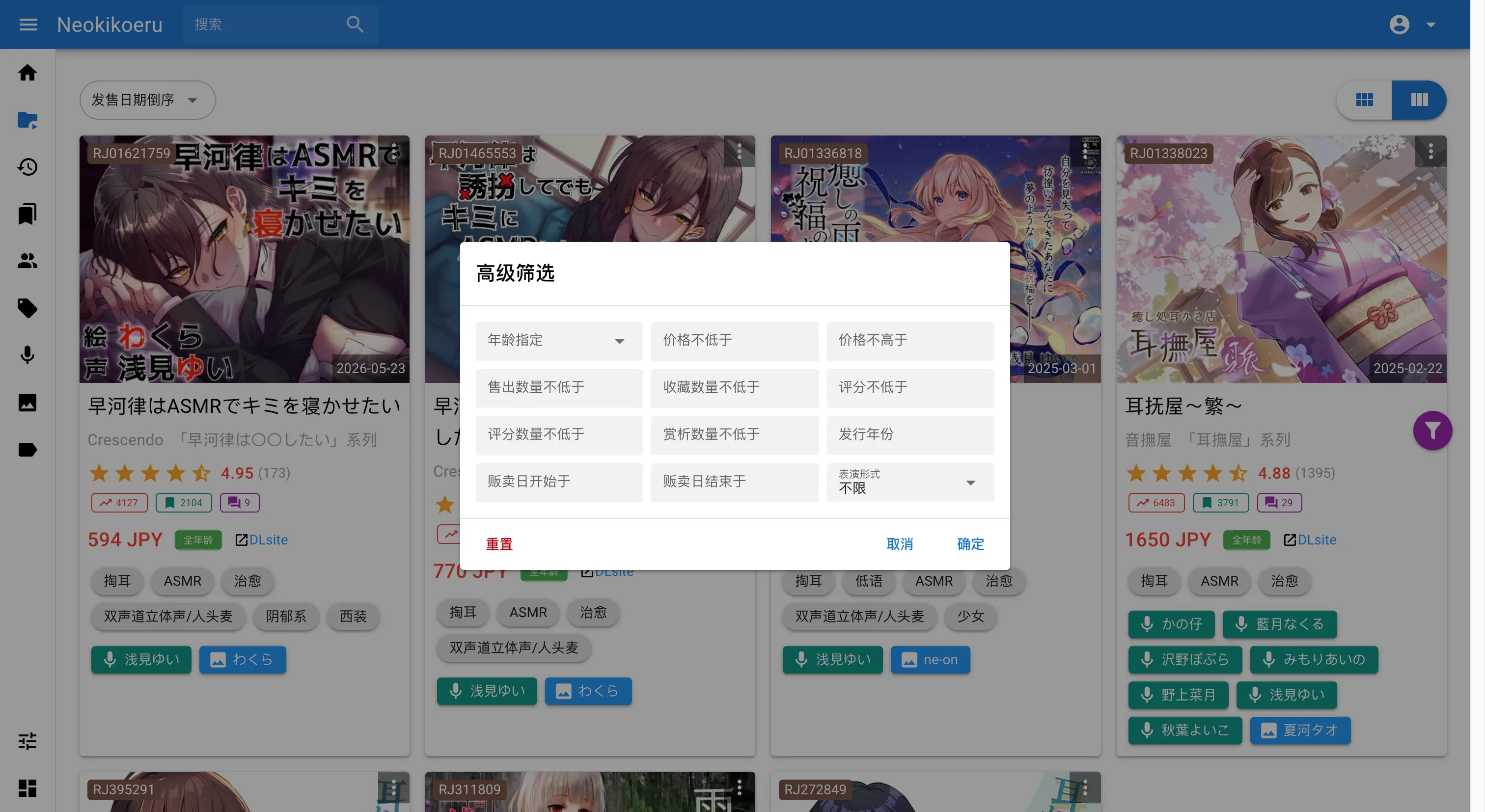Open the 发售日期倒序 sort dropdown
The image size is (1485, 812).
click(x=148, y=100)
